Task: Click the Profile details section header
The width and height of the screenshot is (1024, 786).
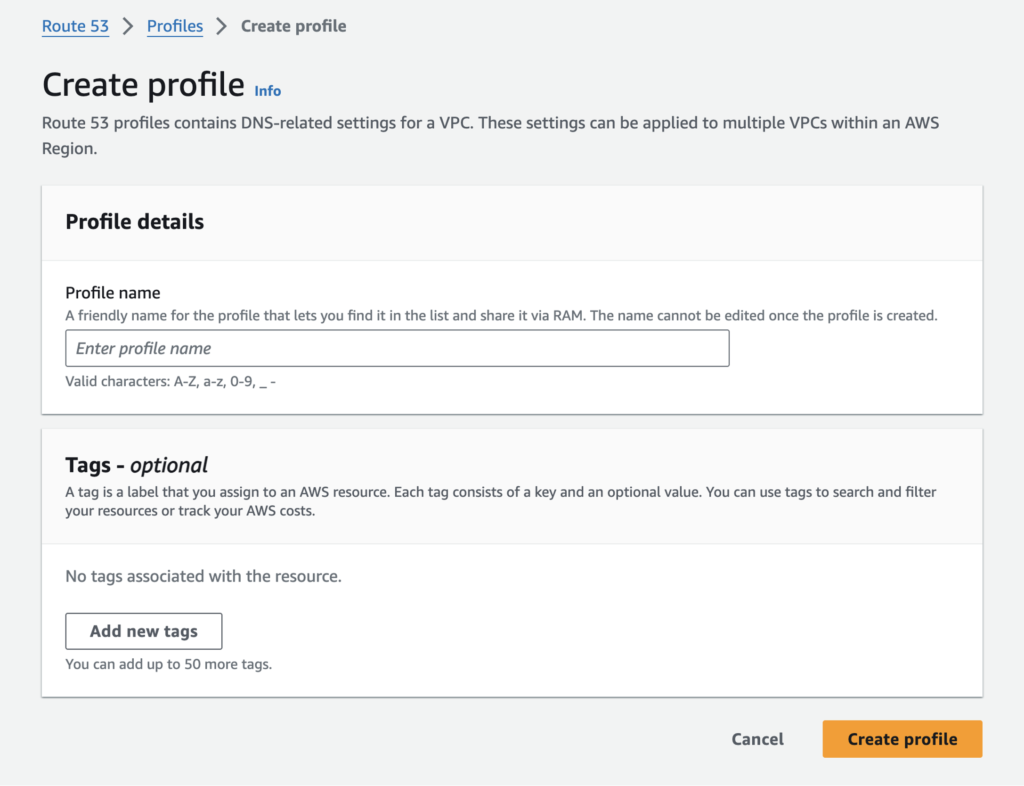Action: pos(134,222)
